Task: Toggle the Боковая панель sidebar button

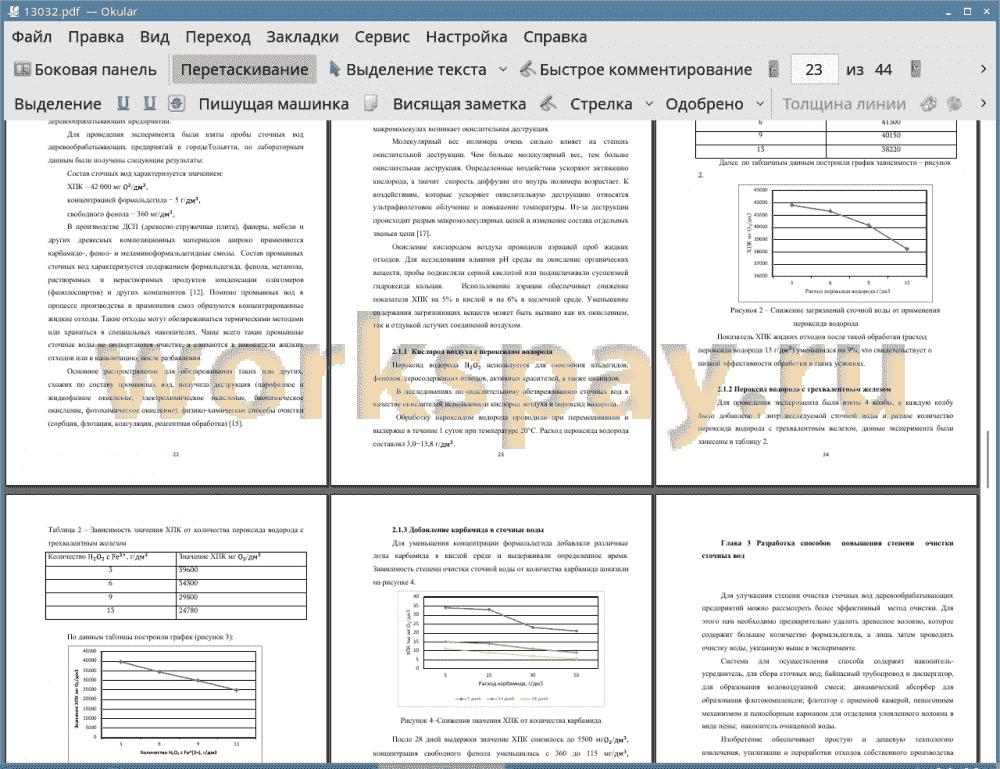Action: point(85,70)
